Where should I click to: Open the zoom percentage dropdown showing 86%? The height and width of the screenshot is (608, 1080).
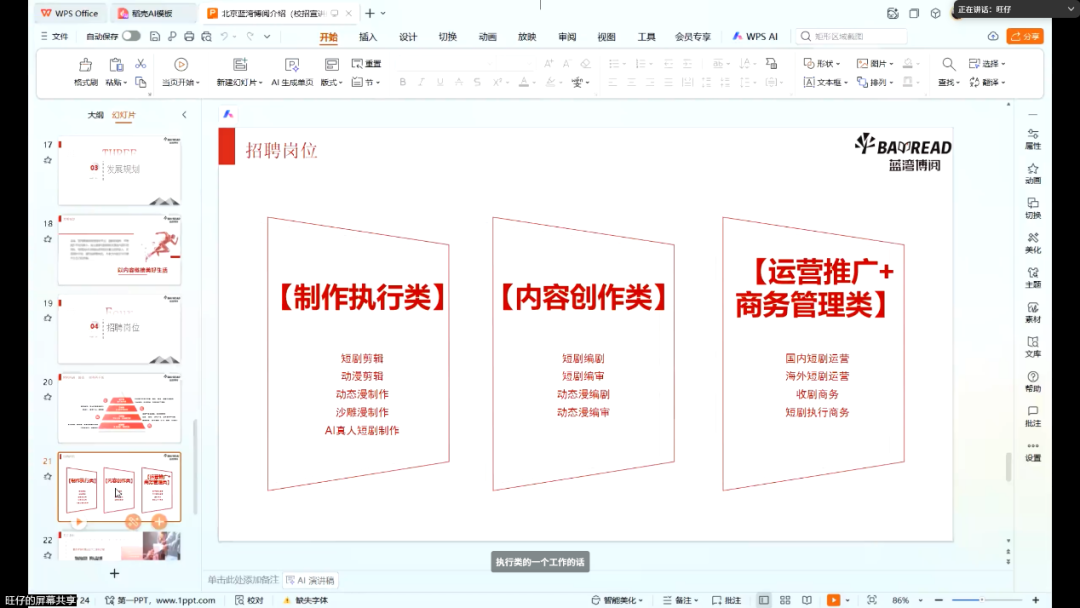click(x=903, y=600)
